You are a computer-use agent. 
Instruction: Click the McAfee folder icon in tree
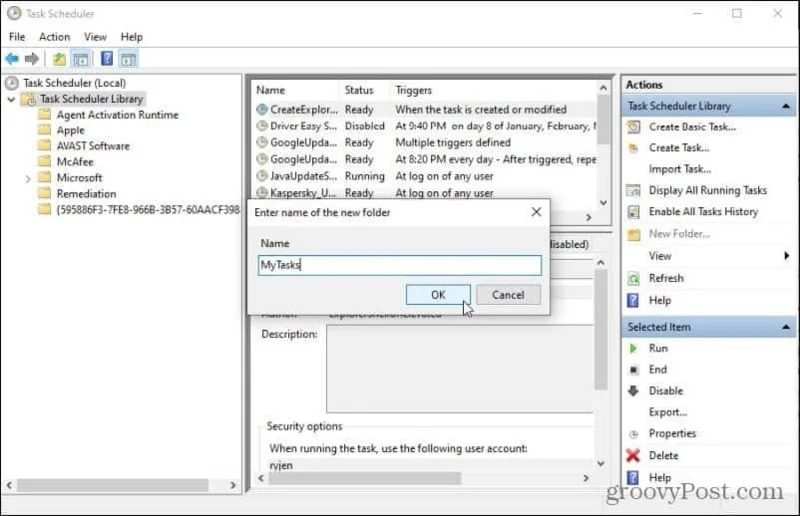[44, 161]
